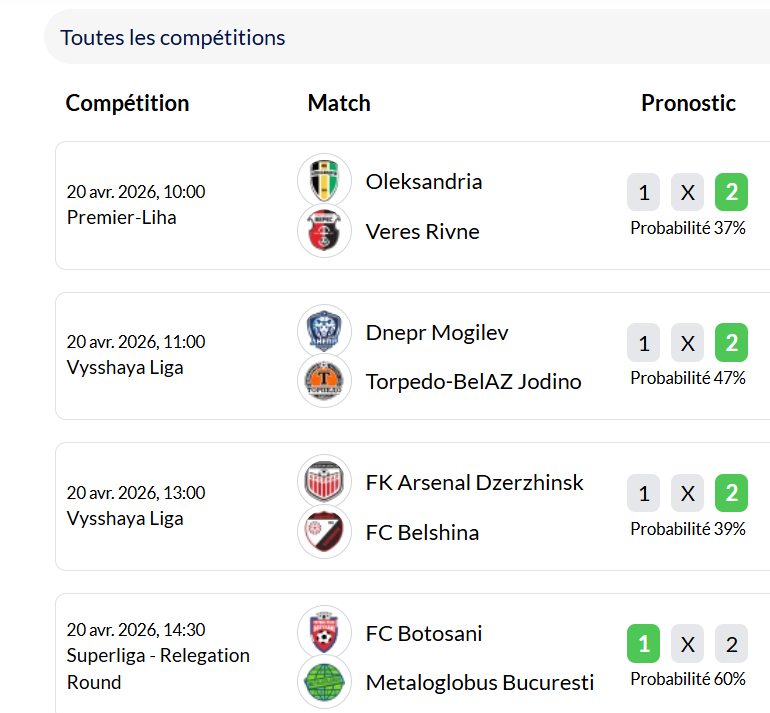Viewport: 770px width, 713px height.
Task: Click the Pronostic column header
Action: 688,103
